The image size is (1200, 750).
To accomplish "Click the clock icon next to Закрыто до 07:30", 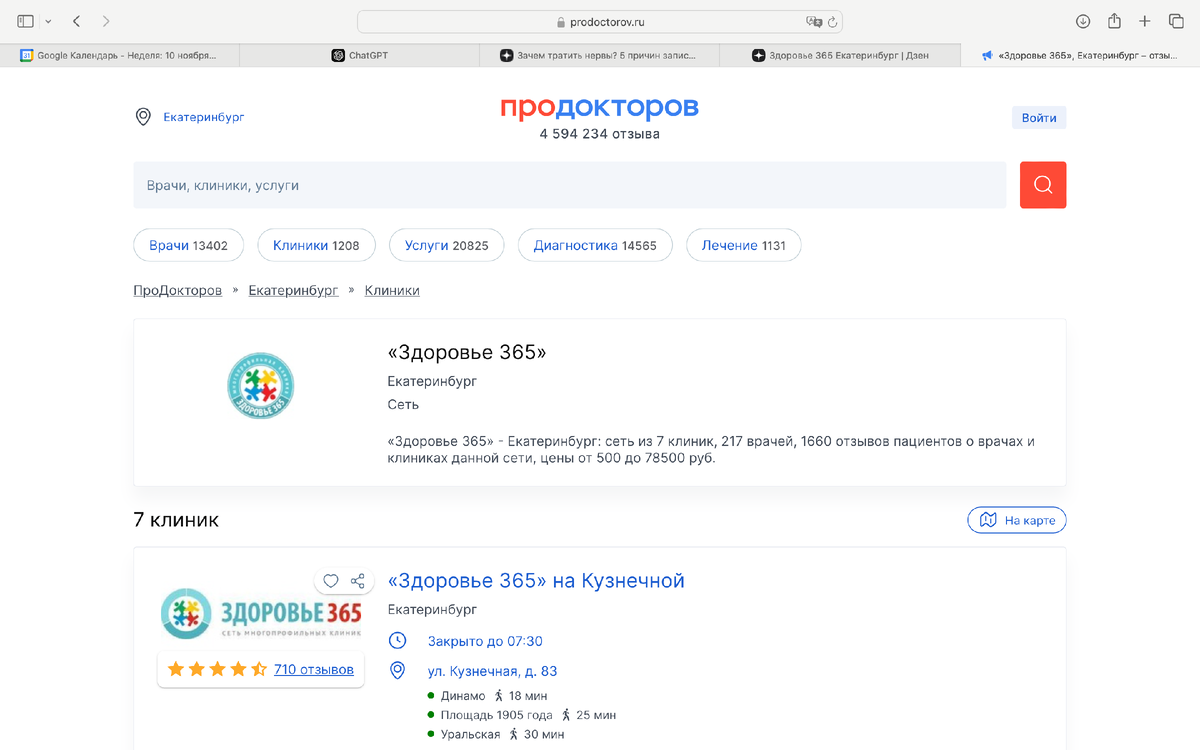I will click(x=397, y=641).
